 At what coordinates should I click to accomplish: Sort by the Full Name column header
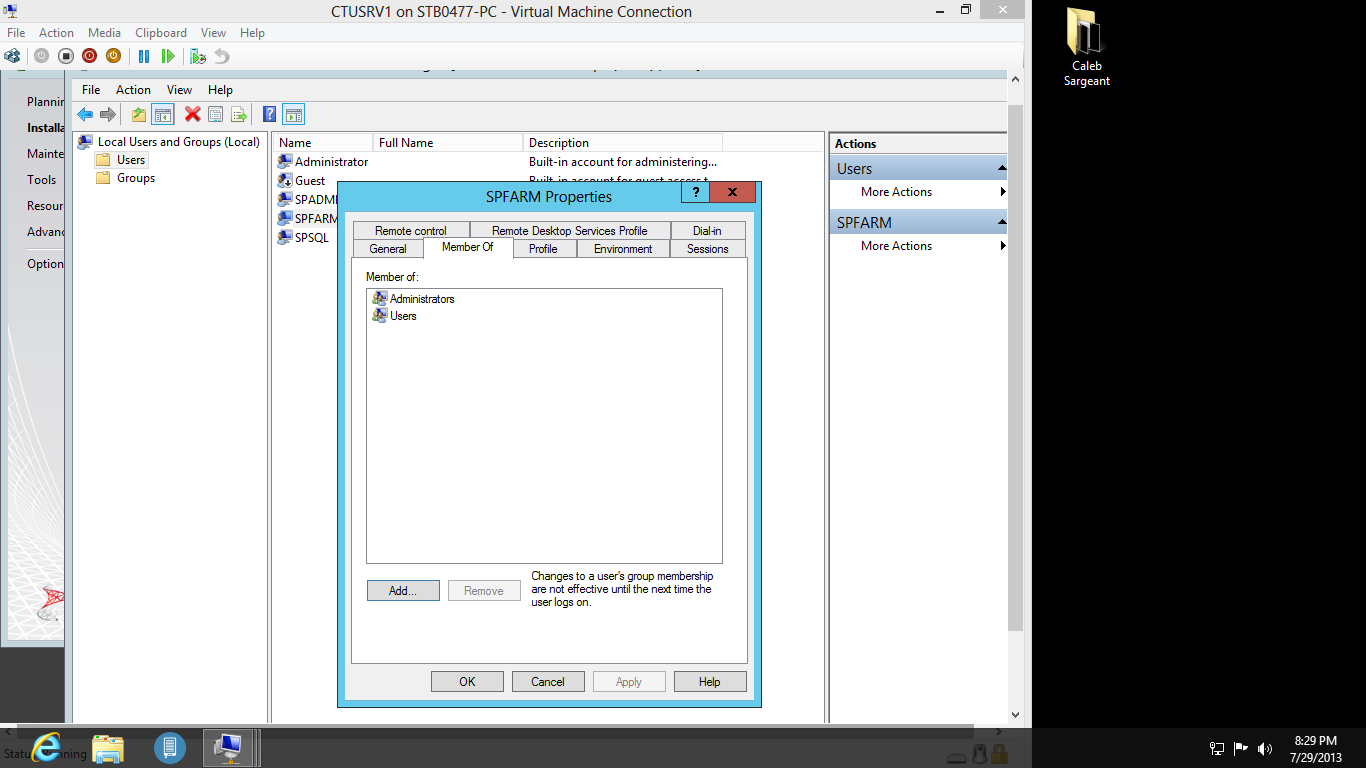(448, 143)
